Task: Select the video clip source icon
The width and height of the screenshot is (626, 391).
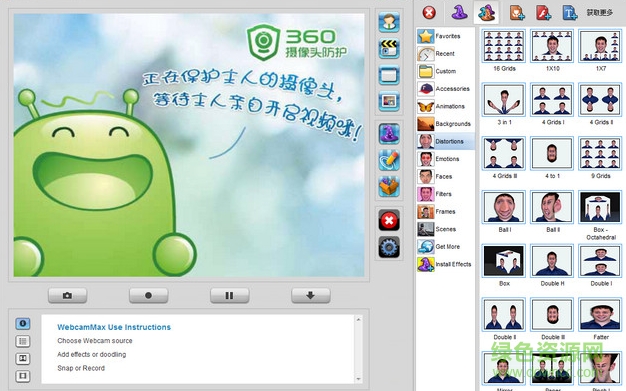Action: pyautogui.click(x=389, y=49)
